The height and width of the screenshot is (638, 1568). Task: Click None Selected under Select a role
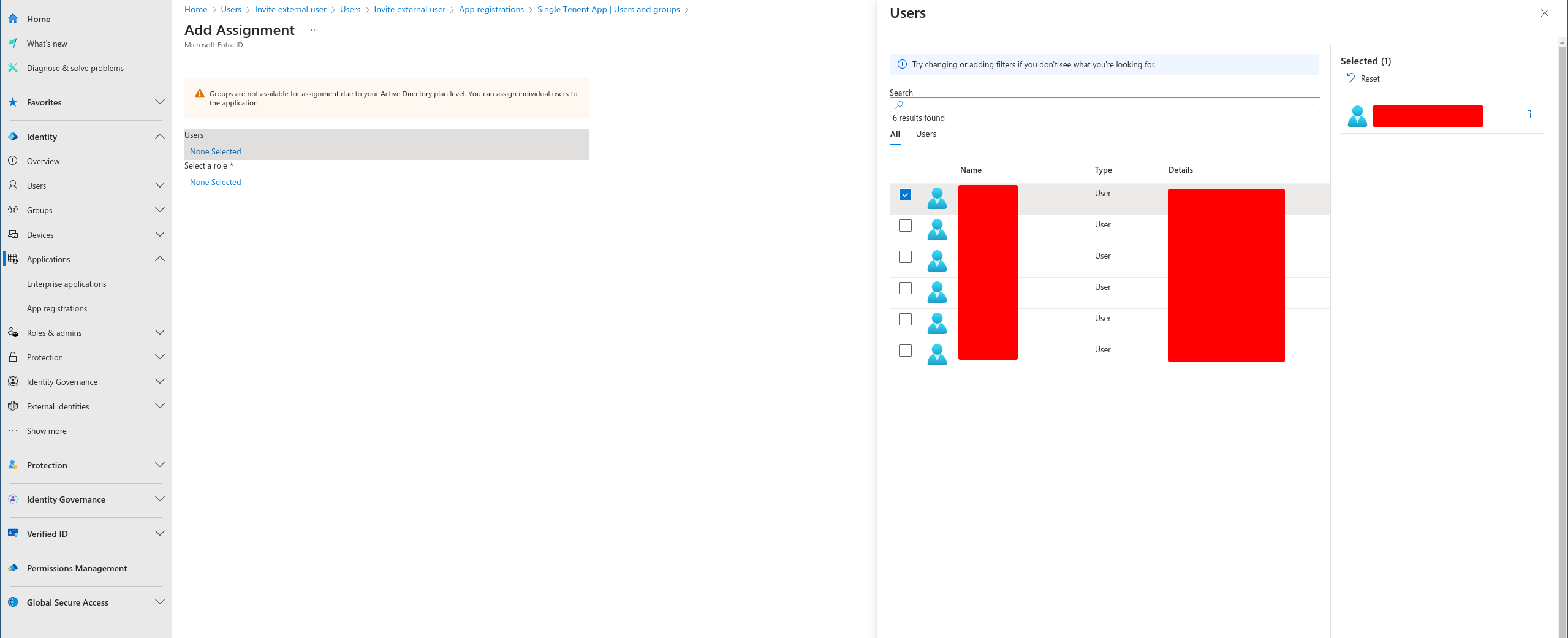216,182
